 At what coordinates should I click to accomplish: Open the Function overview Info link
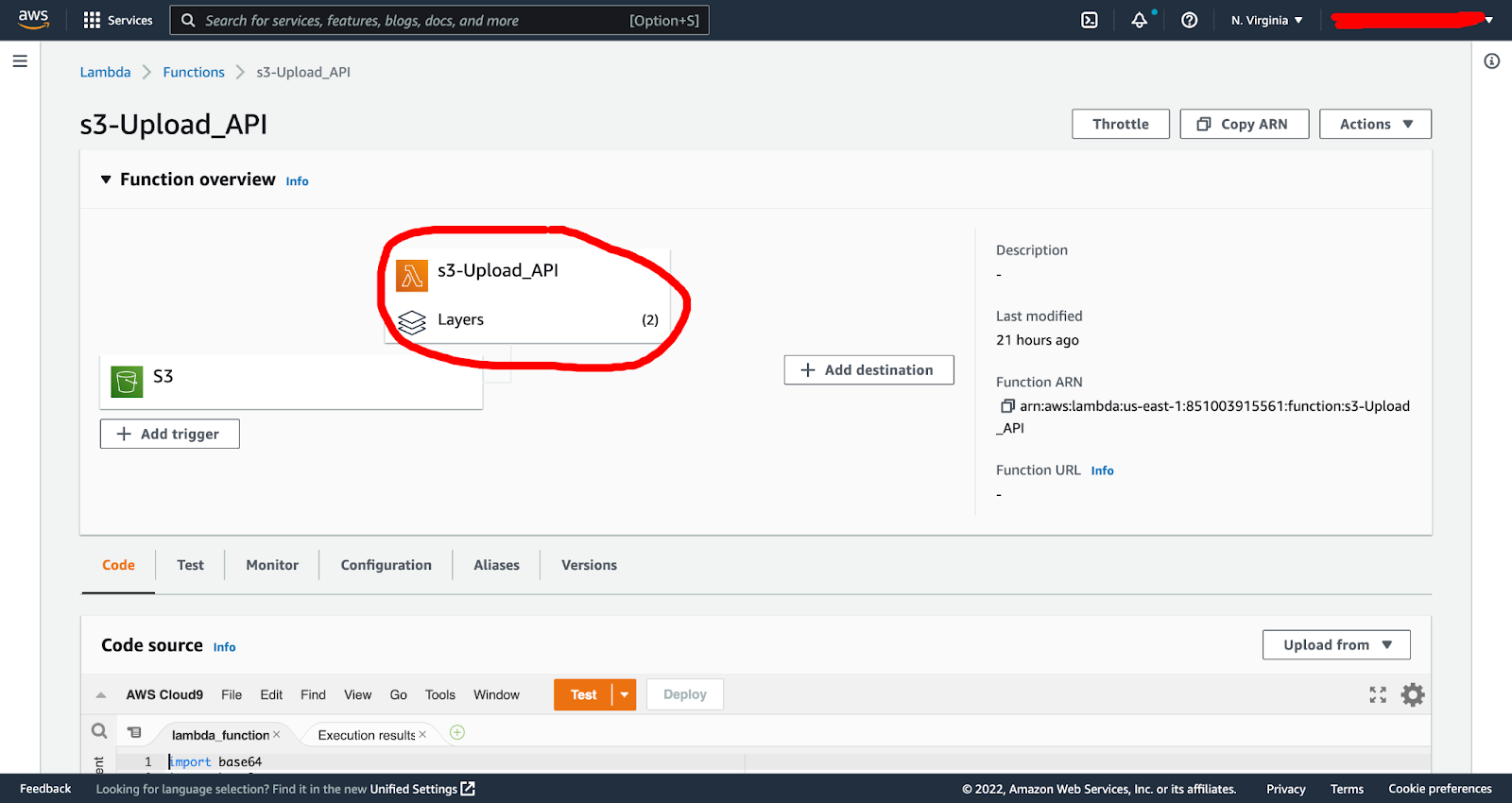pos(297,181)
